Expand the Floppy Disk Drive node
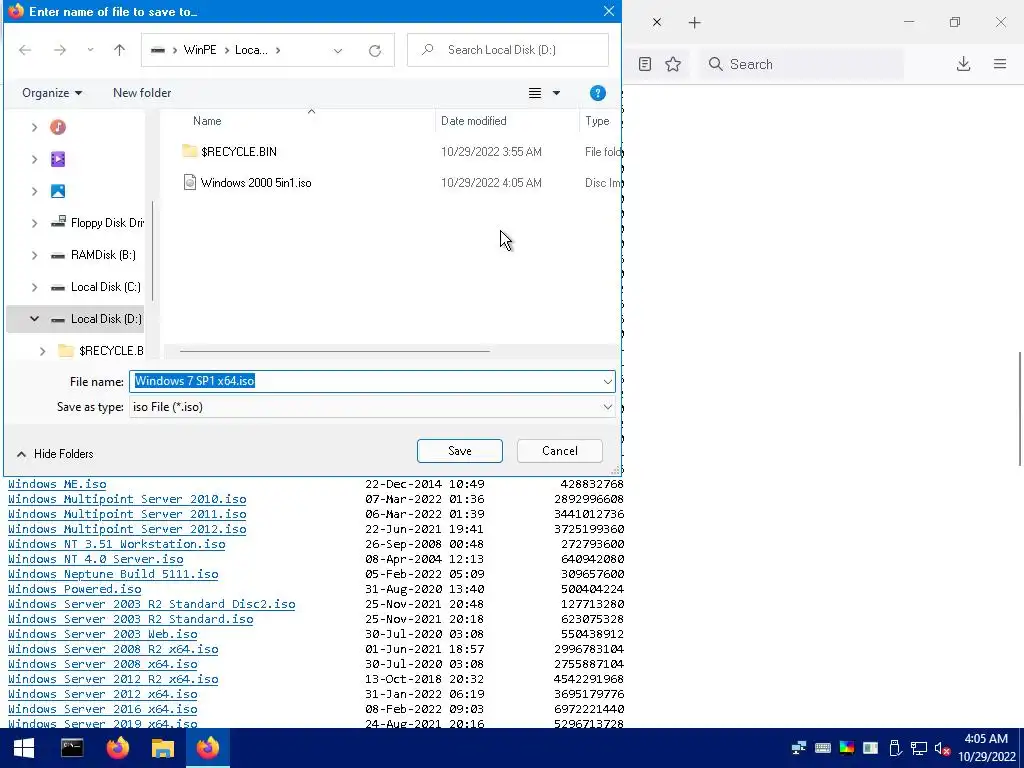Image resolution: width=1024 pixels, height=768 pixels. point(35,223)
